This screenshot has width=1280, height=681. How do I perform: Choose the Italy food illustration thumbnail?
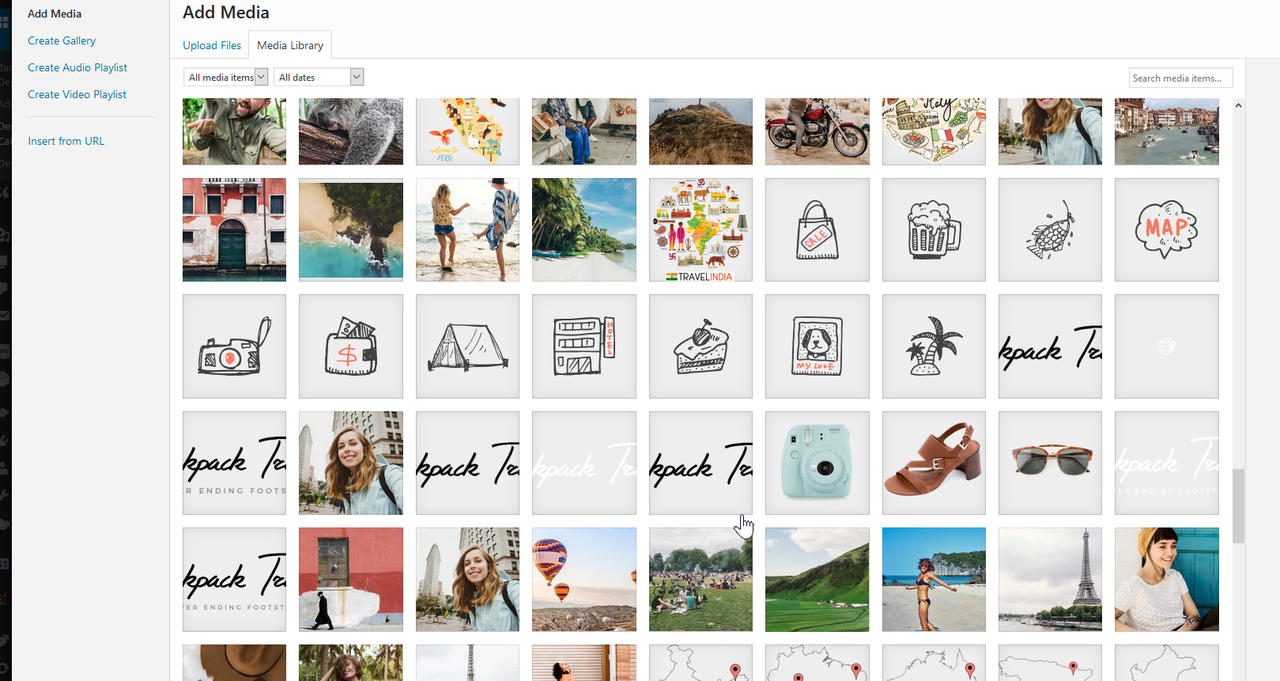coord(934,131)
